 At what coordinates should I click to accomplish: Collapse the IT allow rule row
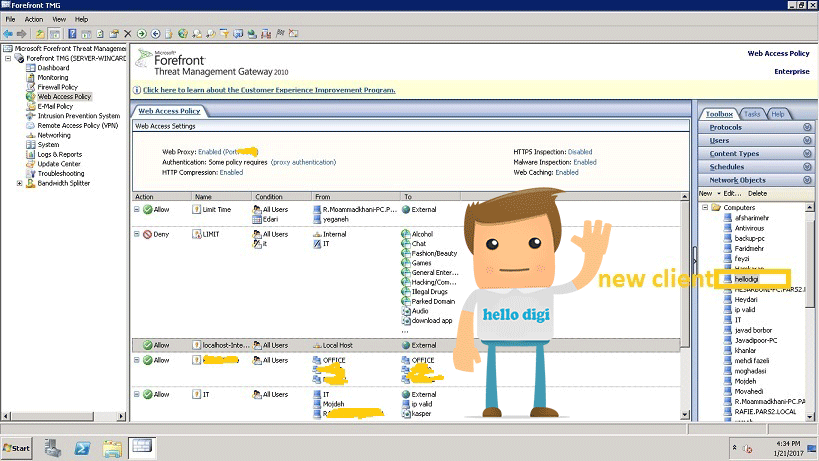pyautogui.click(x=136, y=395)
